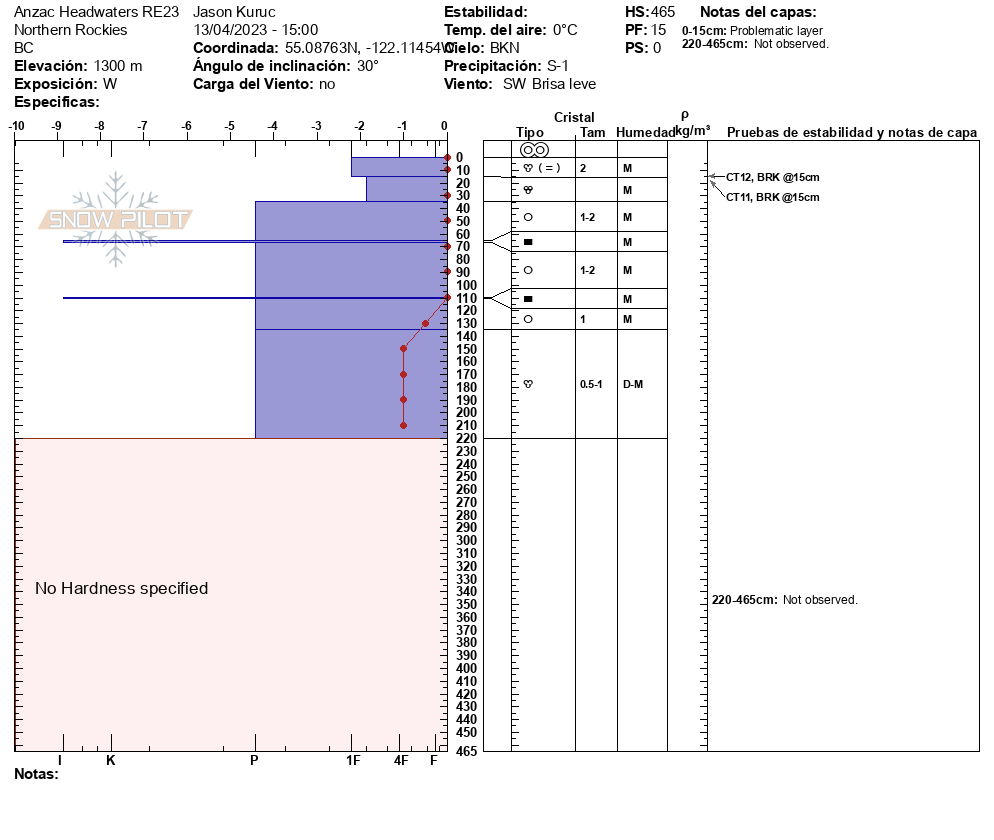Click the CT11, BRK @15cm stability test label
The image size is (994, 840).
click(772, 197)
